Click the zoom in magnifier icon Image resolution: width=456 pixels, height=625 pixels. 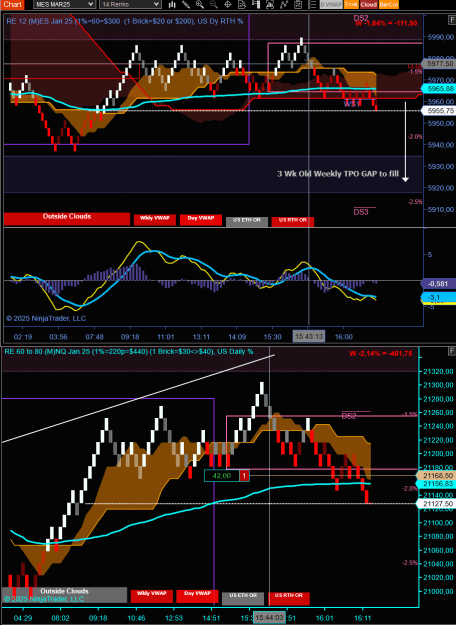200,4
